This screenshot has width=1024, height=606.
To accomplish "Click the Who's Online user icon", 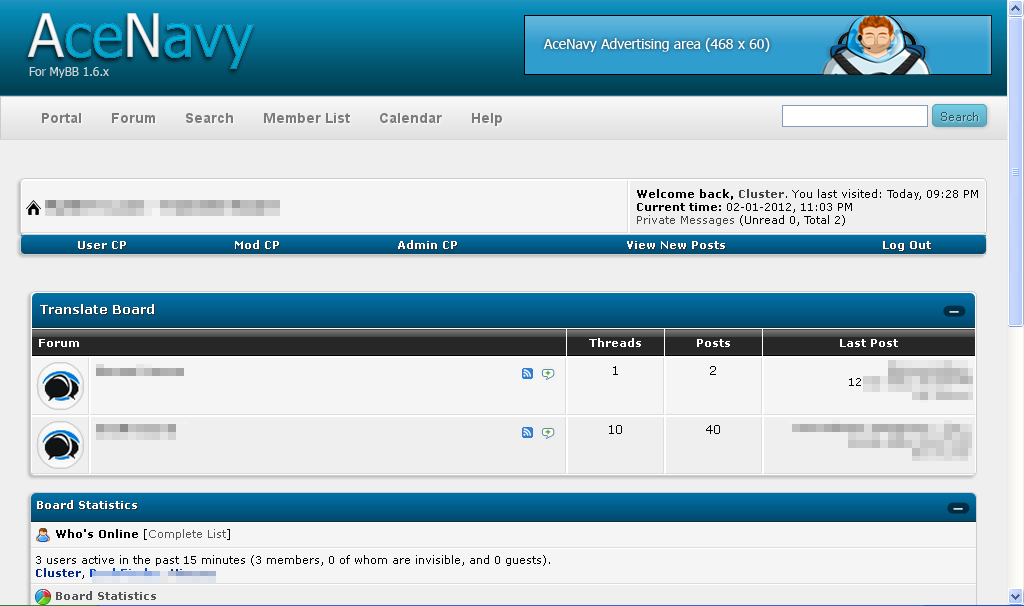I will [x=43, y=534].
